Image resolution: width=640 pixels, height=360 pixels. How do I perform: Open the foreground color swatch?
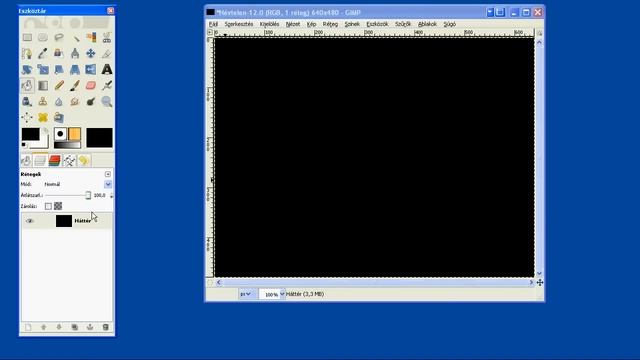pos(30,134)
